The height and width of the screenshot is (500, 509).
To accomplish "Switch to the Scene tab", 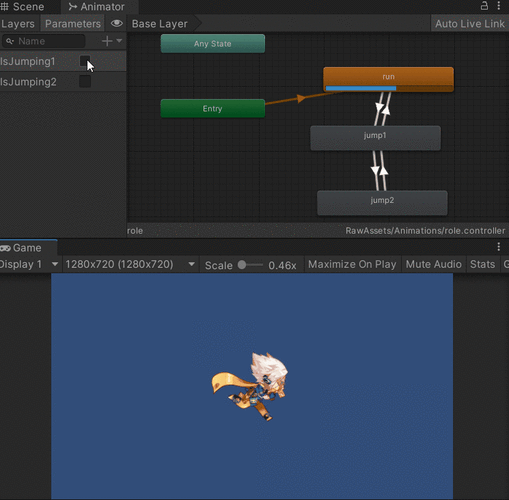I will click(x=22, y=7).
